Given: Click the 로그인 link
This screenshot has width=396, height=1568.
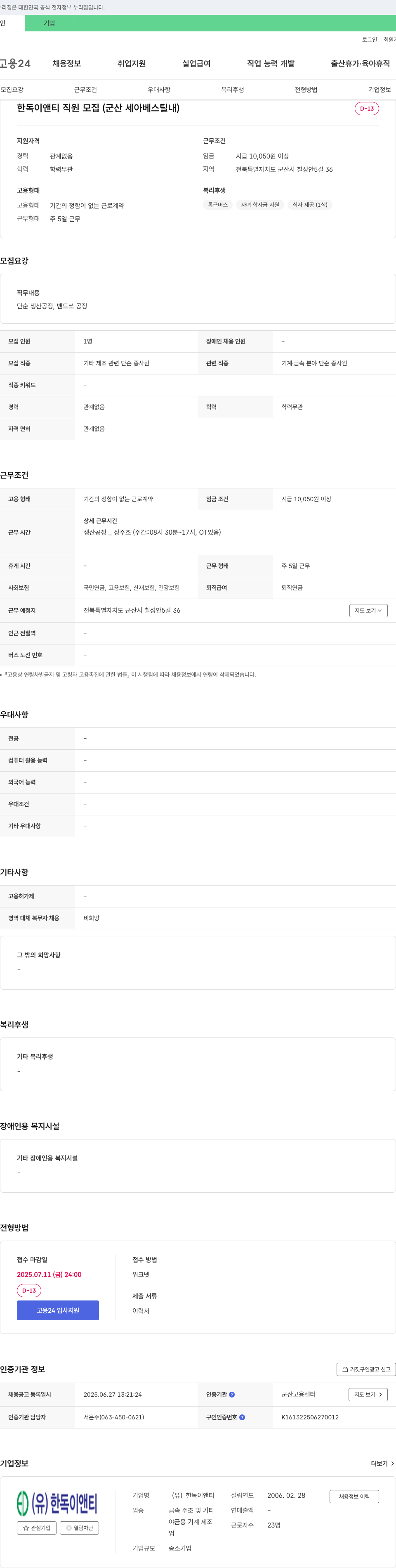Looking at the screenshot, I should pyautogui.click(x=369, y=40).
